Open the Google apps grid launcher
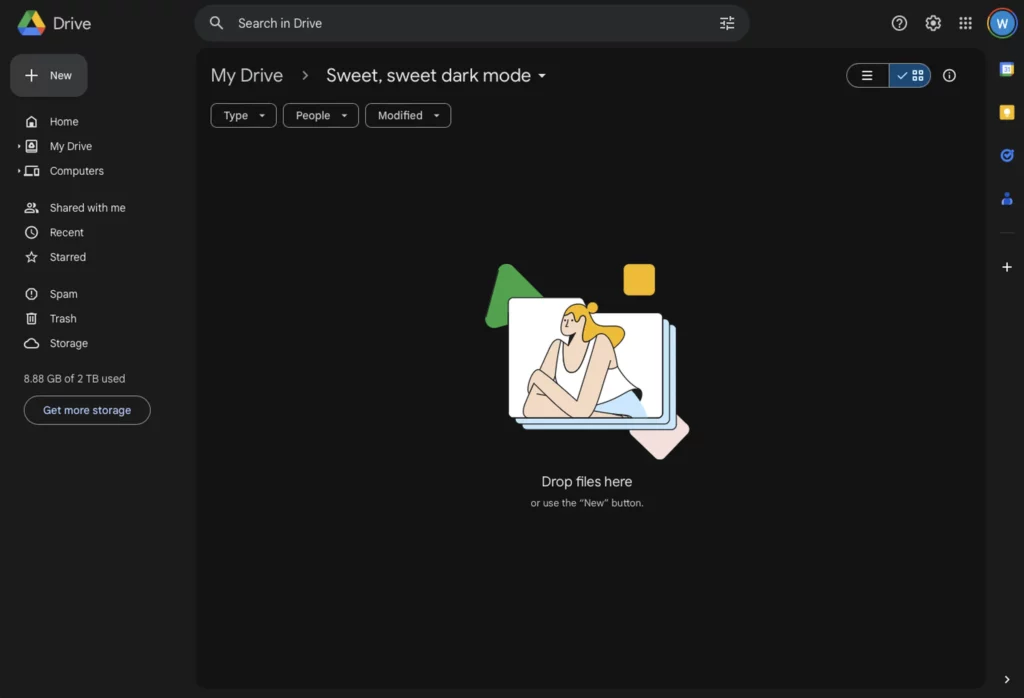This screenshot has height=698, width=1024. click(x=965, y=23)
